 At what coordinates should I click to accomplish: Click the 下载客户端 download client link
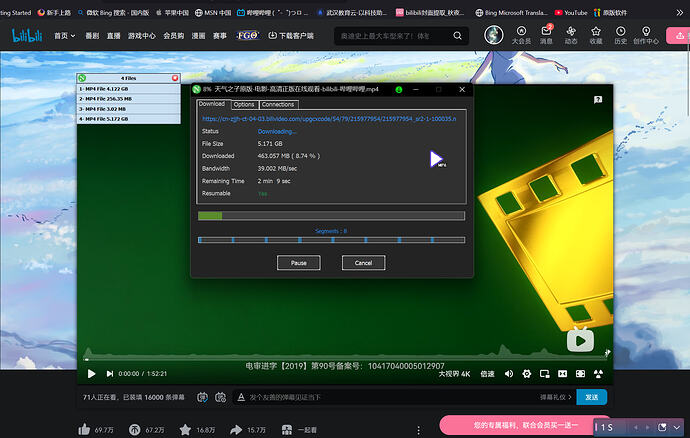(291, 36)
